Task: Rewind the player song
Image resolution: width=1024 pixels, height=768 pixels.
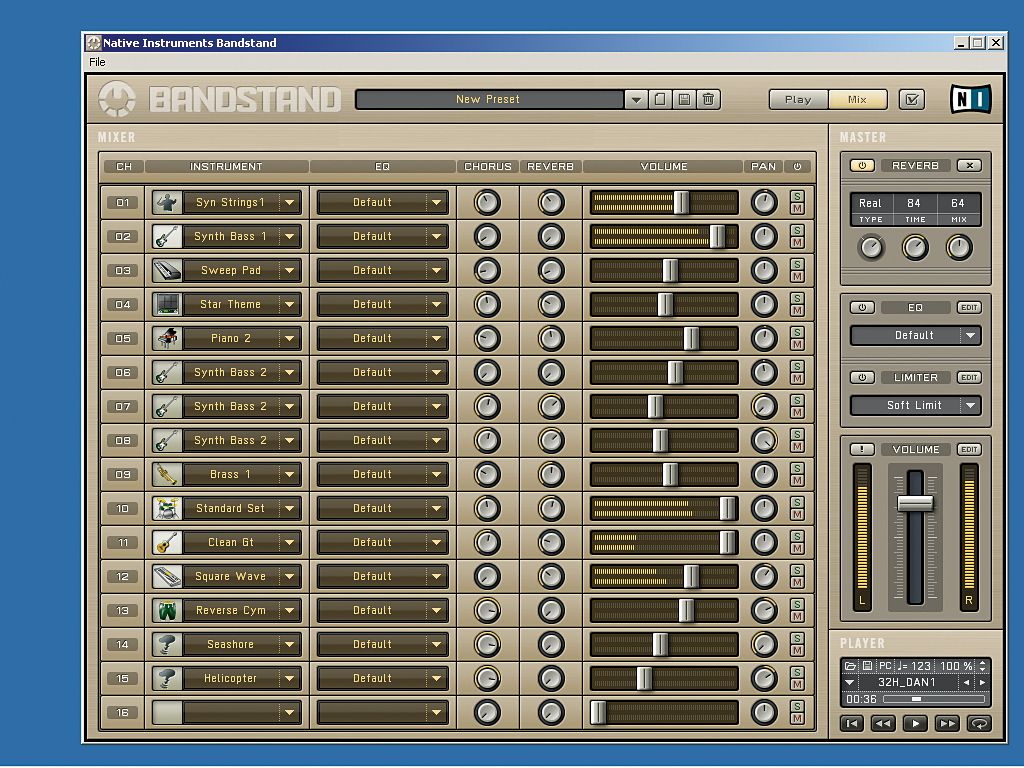Action: [x=884, y=723]
